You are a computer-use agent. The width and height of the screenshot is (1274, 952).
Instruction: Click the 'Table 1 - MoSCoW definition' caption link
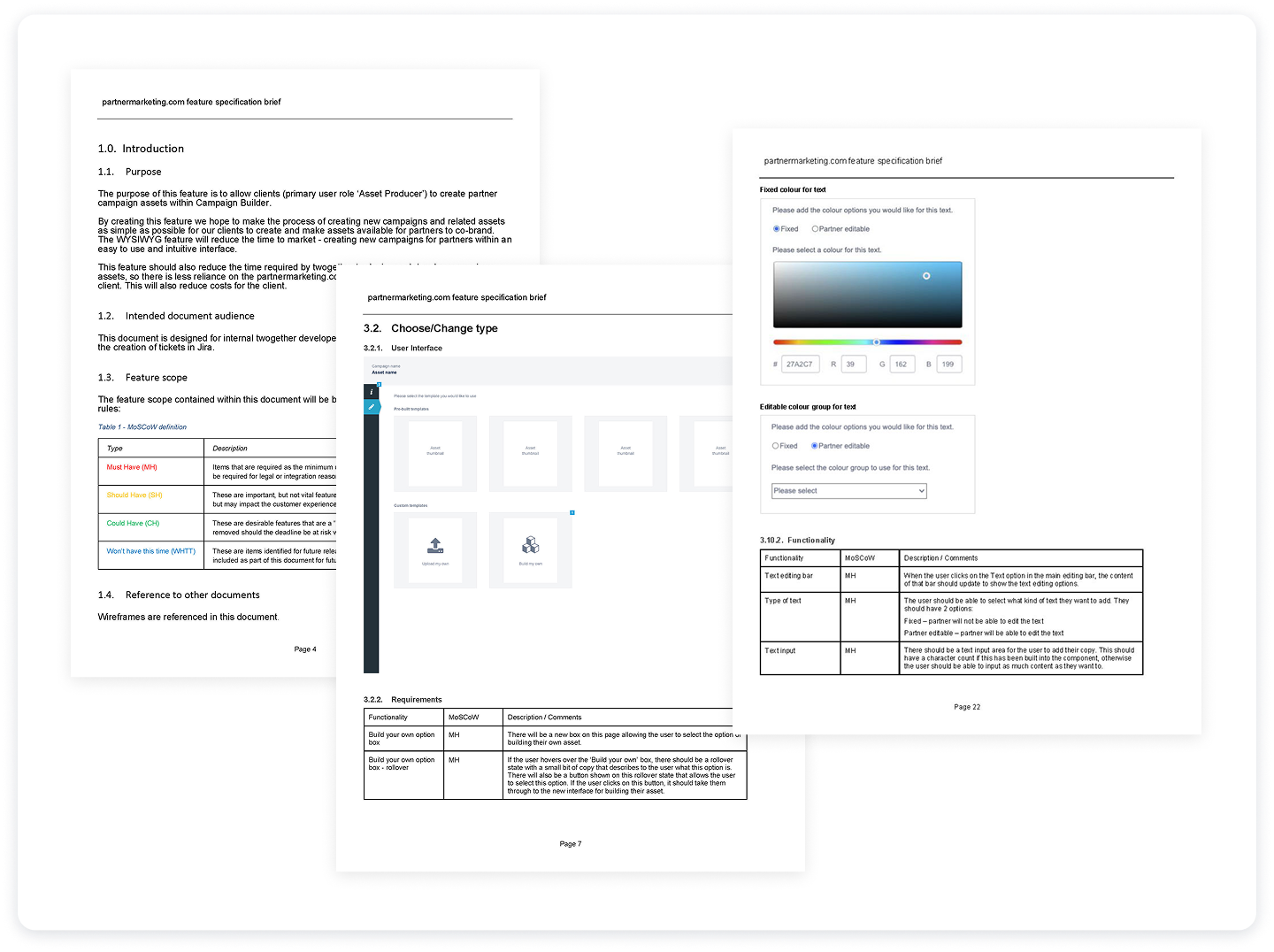click(142, 427)
